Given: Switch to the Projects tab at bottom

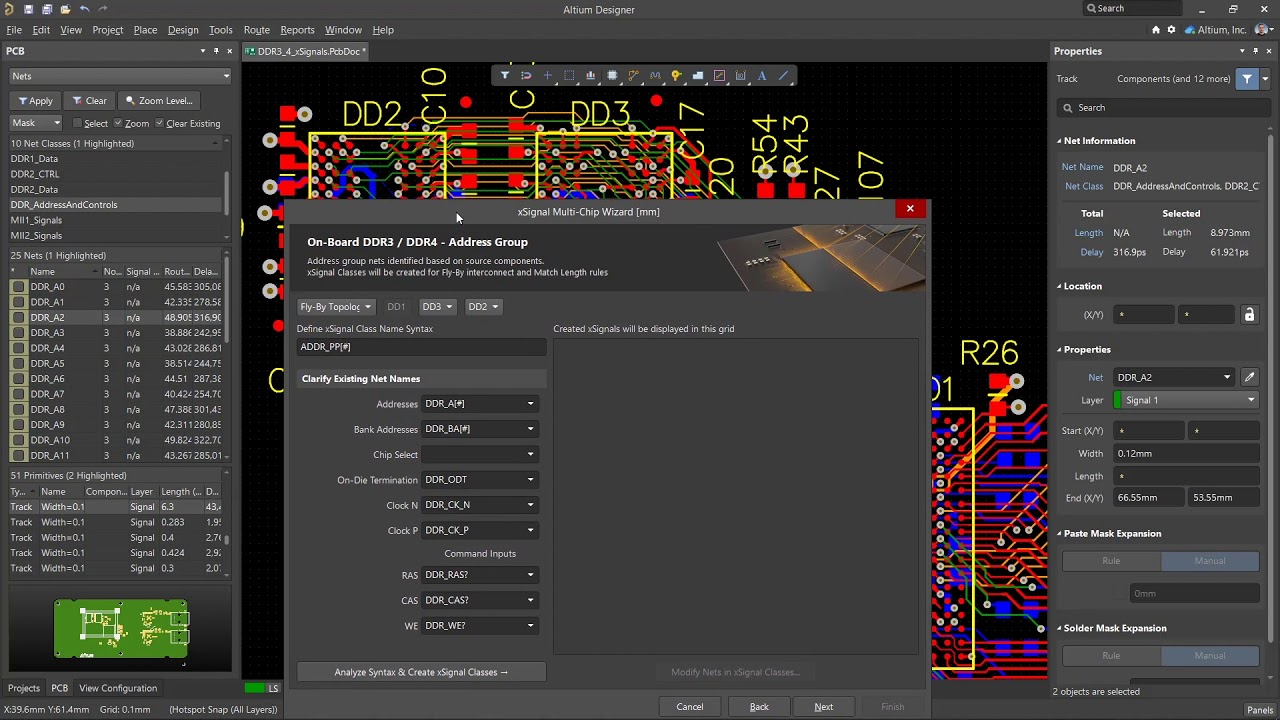Looking at the screenshot, I should 24,688.
